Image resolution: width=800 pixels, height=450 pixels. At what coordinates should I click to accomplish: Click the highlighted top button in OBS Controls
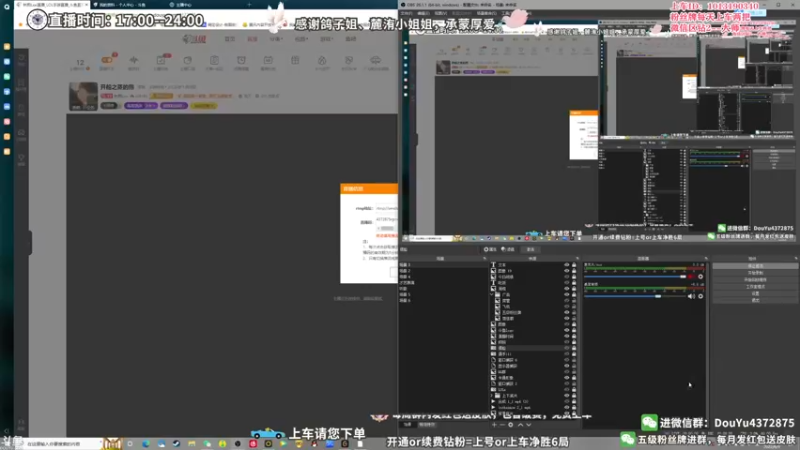point(755,266)
